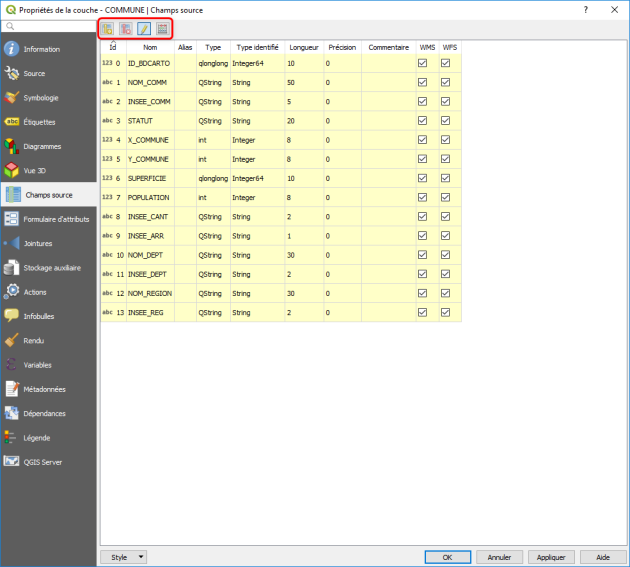The width and height of the screenshot is (630, 567).
Task: Go to the Étiquettes section
Action: click(41, 122)
